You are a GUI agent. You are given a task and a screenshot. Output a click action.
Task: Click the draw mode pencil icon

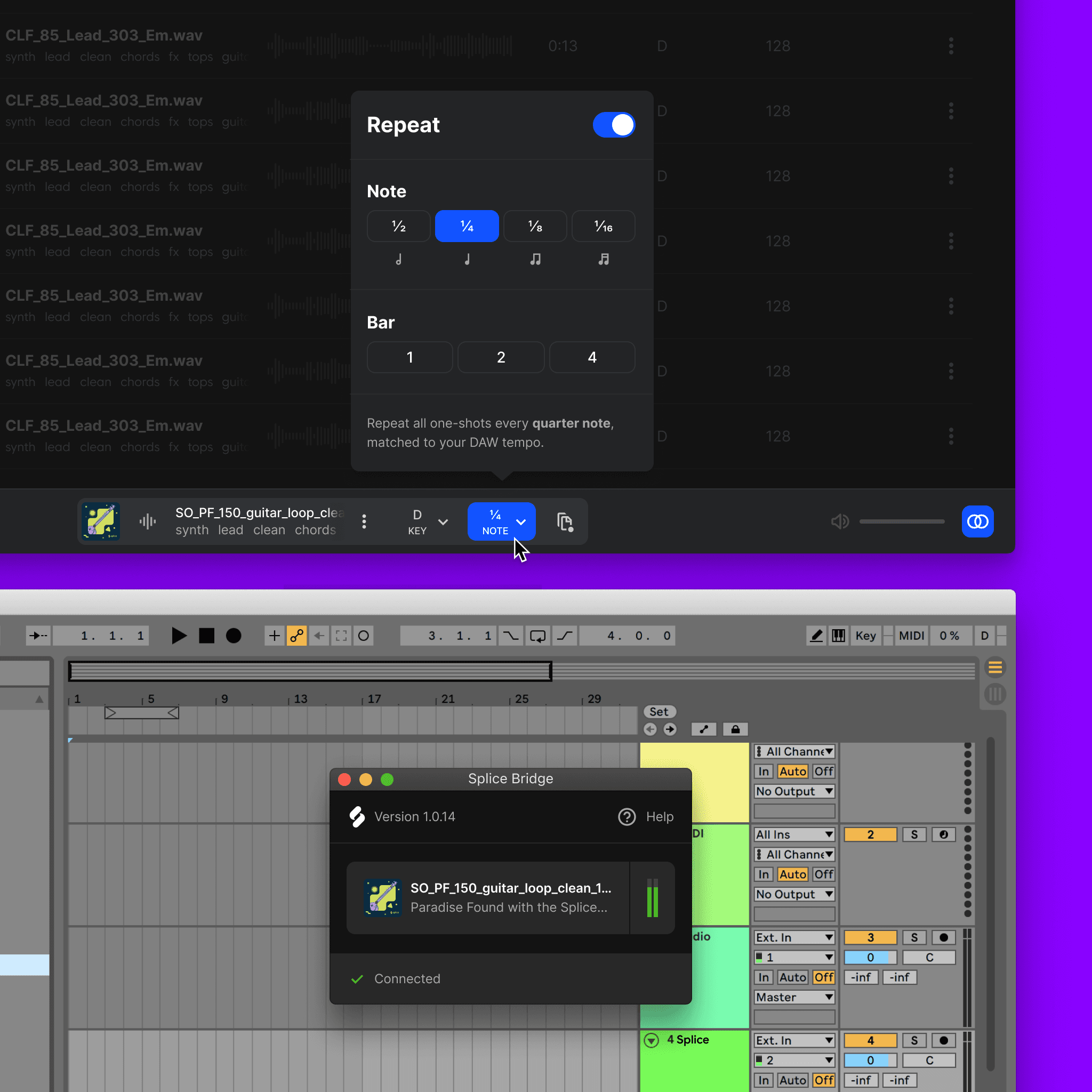coord(816,635)
